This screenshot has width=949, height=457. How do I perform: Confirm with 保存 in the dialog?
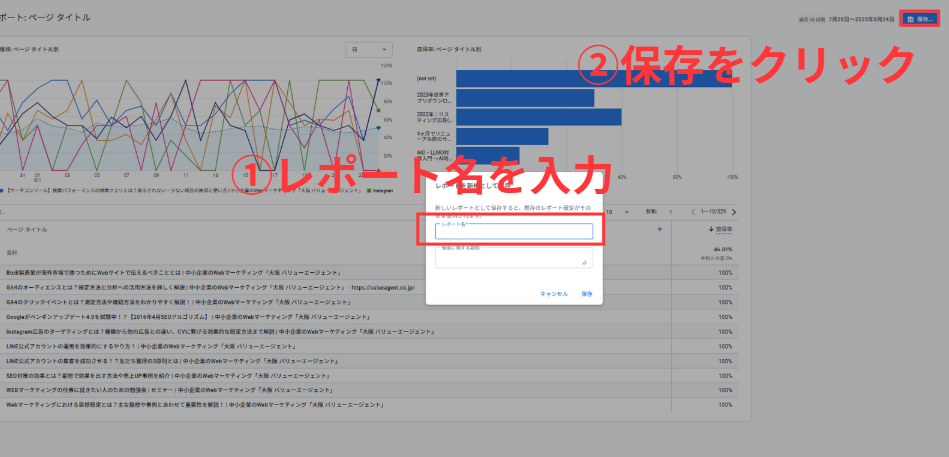pyautogui.click(x=587, y=294)
